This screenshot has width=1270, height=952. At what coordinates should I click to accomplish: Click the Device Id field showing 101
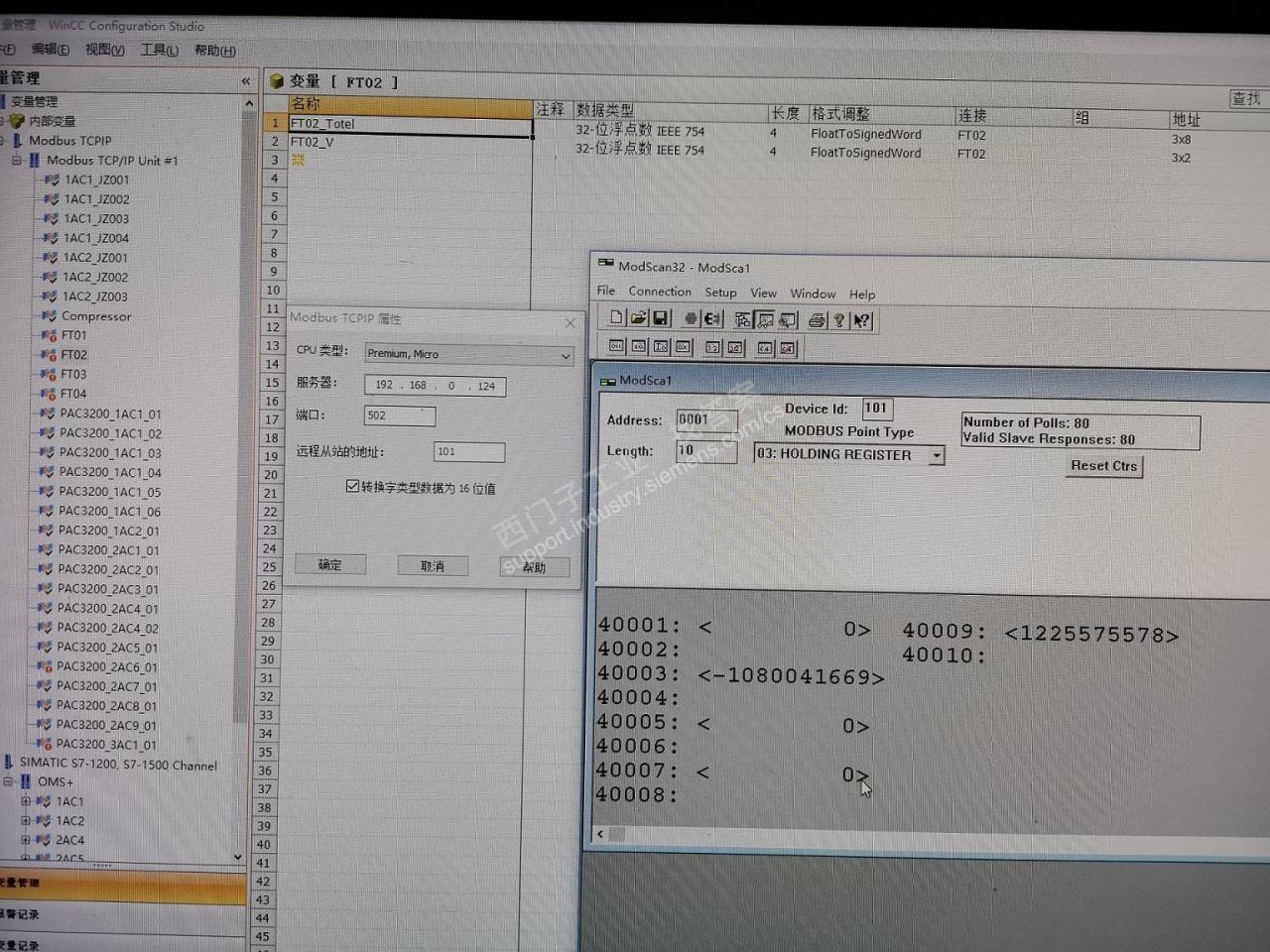(877, 408)
